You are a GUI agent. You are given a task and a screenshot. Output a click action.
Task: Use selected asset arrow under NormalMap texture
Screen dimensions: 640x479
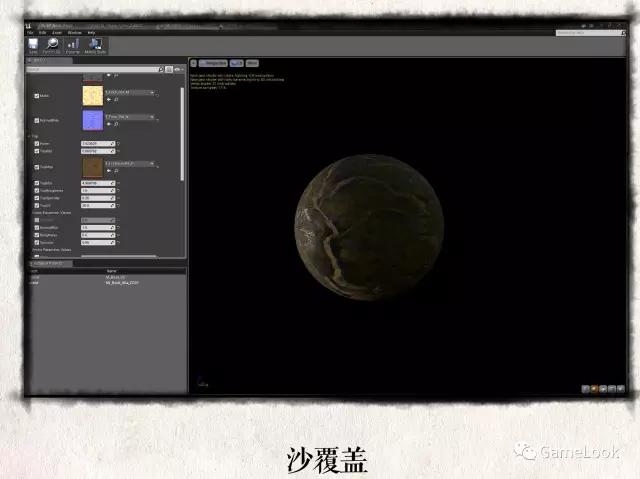[x=109, y=124]
